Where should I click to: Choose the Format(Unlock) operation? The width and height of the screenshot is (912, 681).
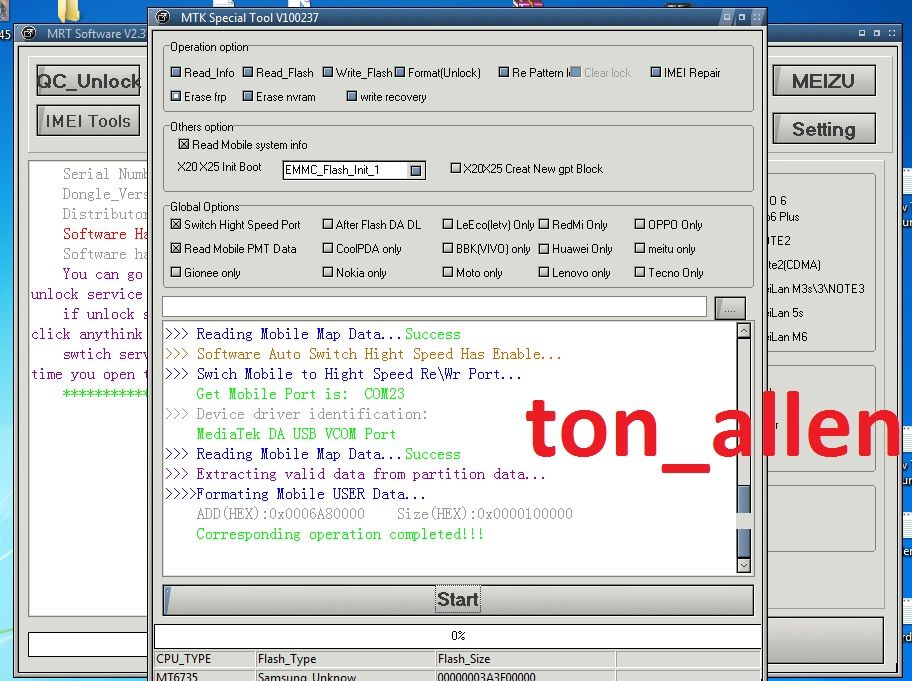tap(400, 73)
